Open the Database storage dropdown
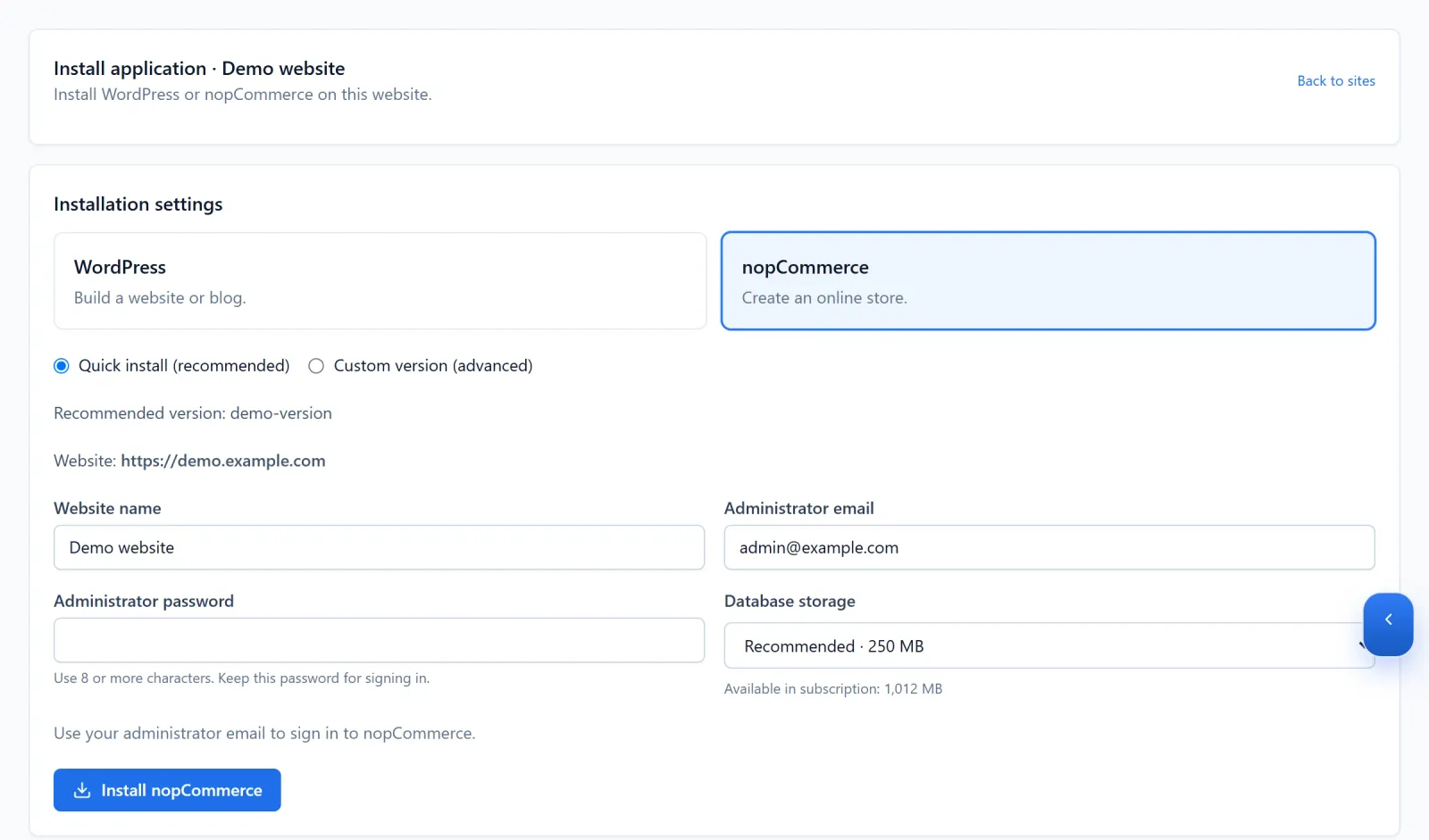The image size is (1429, 840). (1049, 645)
